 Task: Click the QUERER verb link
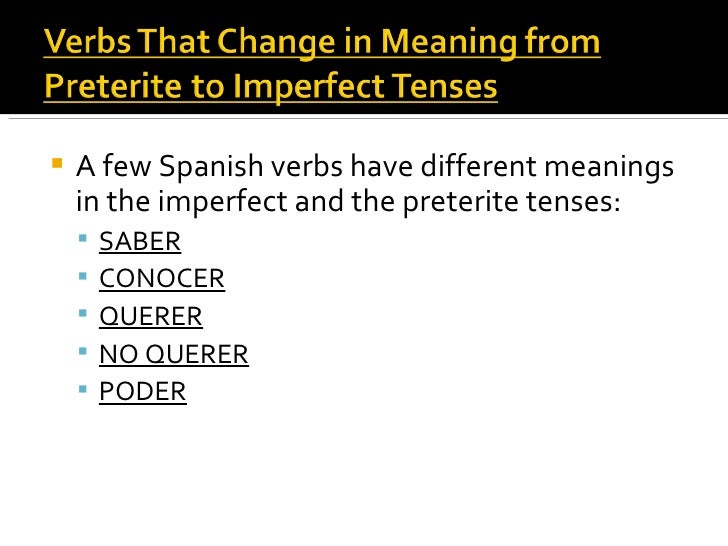coord(150,317)
